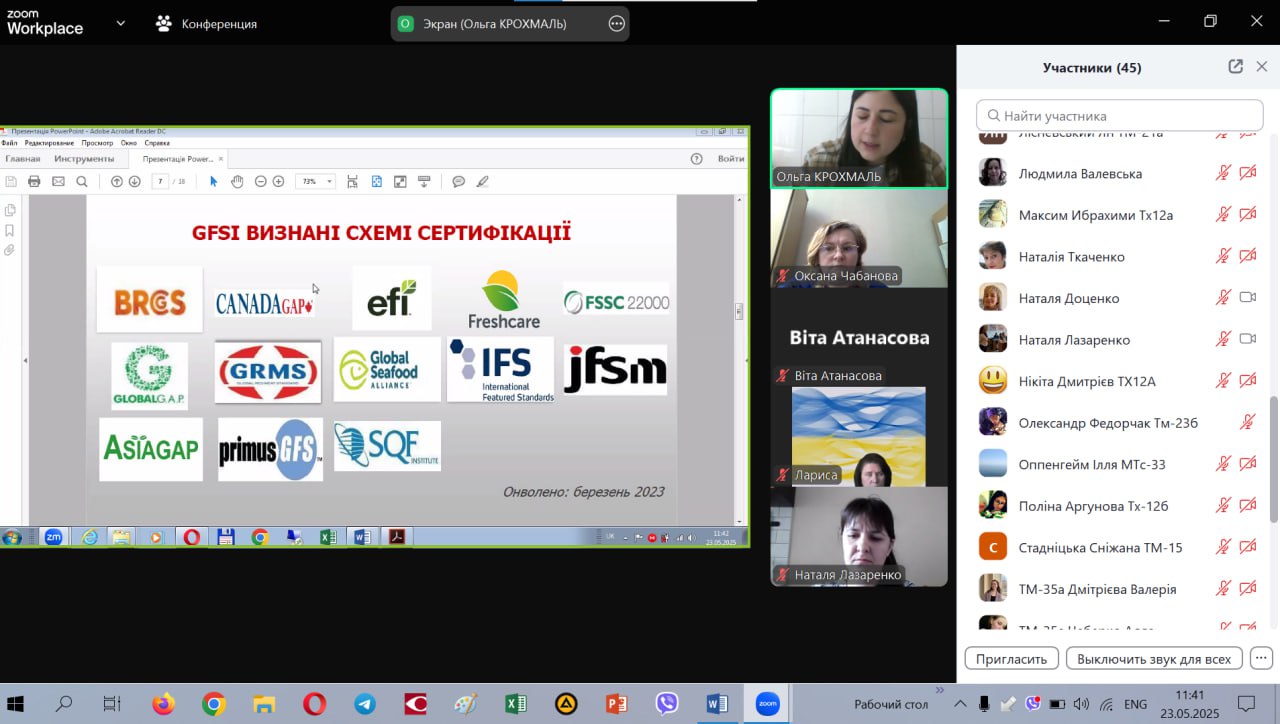Viewport: 1280px width, 724px height.
Task: Click the Acrobat help question icon
Action: click(697, 158)
